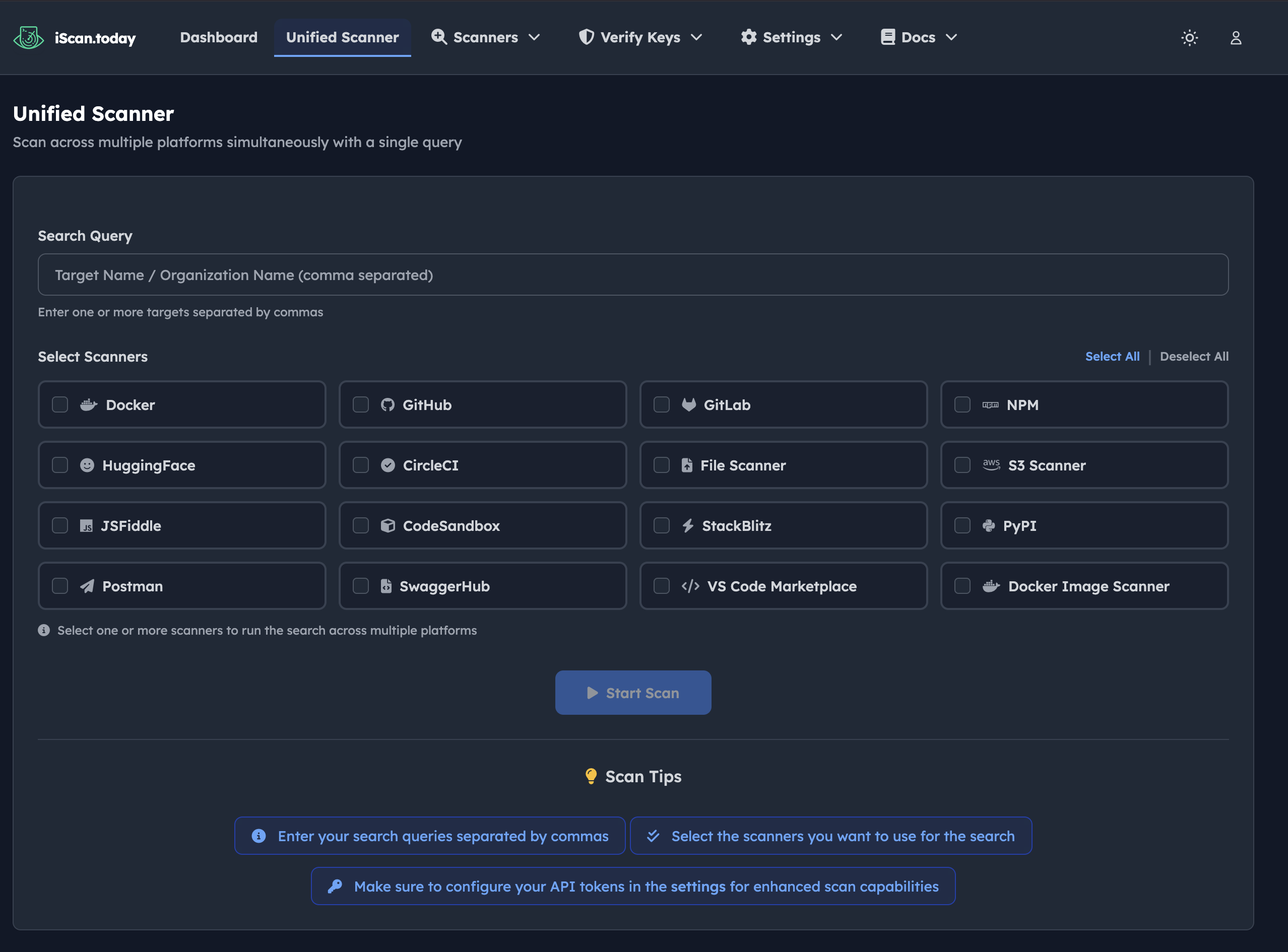Click Select All scanners link
The image size is (1288, 952).
[1112, 356]
